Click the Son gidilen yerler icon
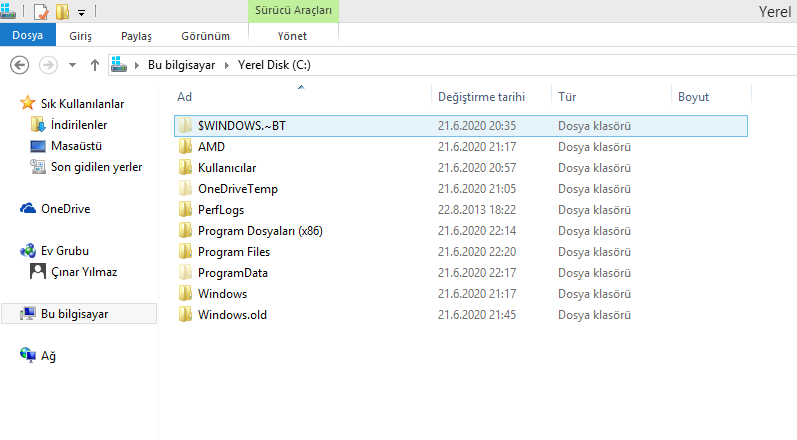This screenshot has width=797, height=440. pyautogui.click(x=38, y=167)
